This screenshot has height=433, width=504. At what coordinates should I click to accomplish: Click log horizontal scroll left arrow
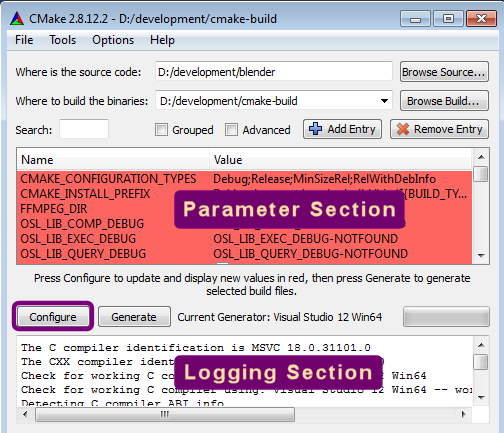(x=25, y=414)
